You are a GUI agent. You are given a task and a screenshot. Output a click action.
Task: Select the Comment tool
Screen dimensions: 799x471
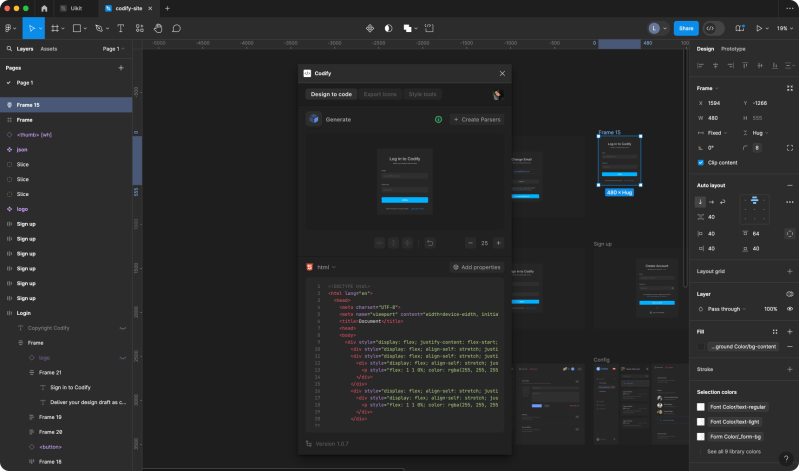176,29
